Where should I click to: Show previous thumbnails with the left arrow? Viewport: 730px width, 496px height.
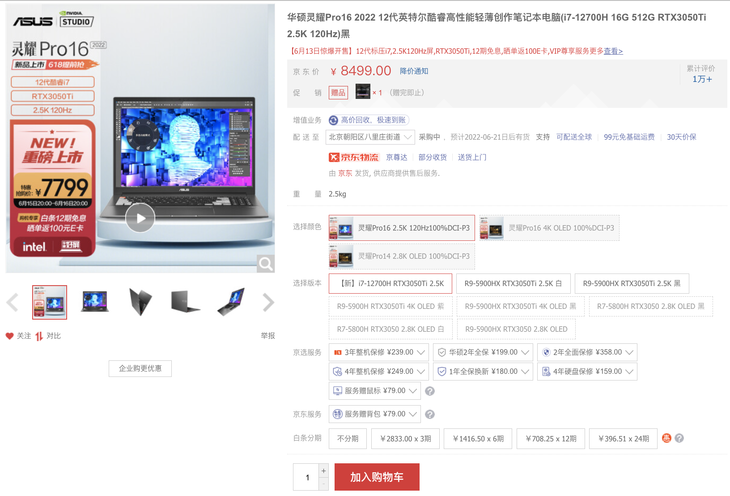coord(12,302)
